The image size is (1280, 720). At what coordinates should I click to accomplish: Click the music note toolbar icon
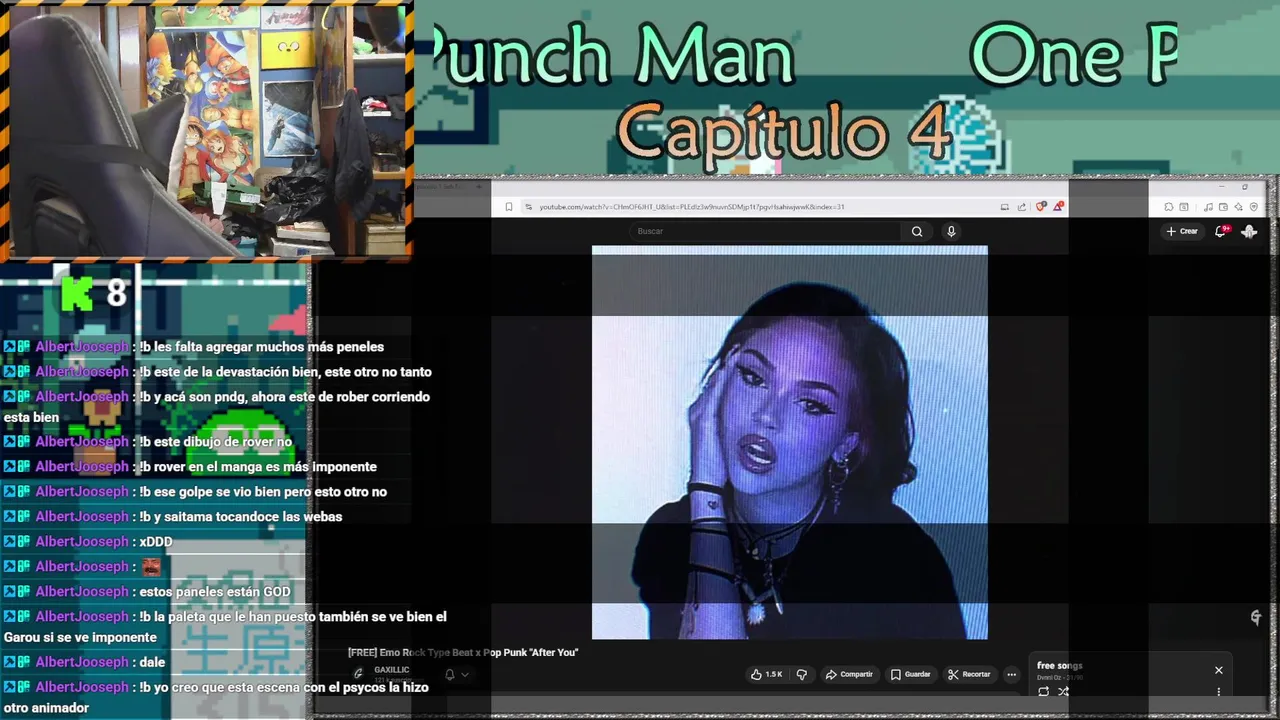(1208, 207)
